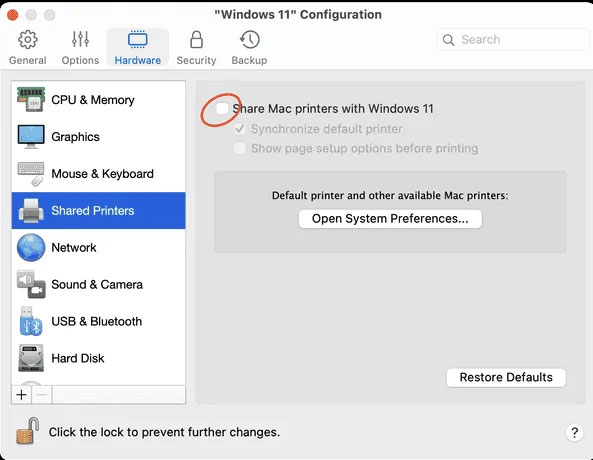593x460 pixels.
Task: Open the Backup clock icon
Action: pyautogui.click(x=249, y=40)
